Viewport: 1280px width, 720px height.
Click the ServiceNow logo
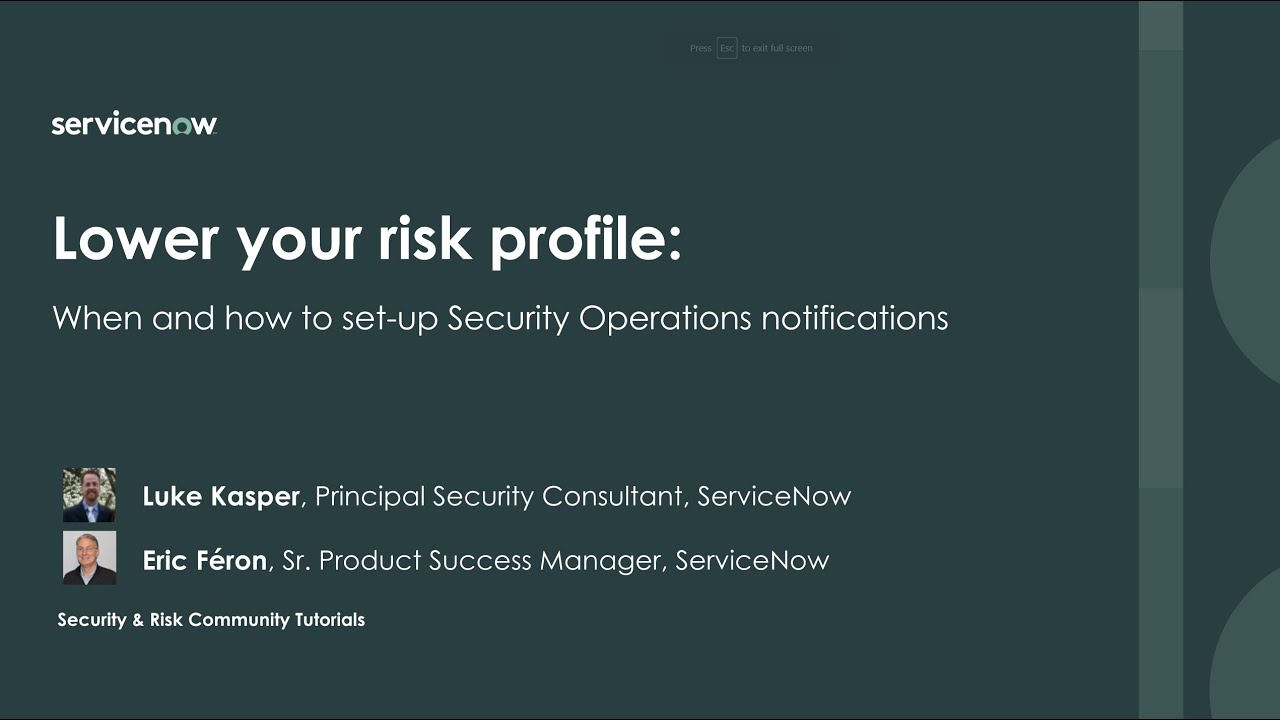point(134,124)
